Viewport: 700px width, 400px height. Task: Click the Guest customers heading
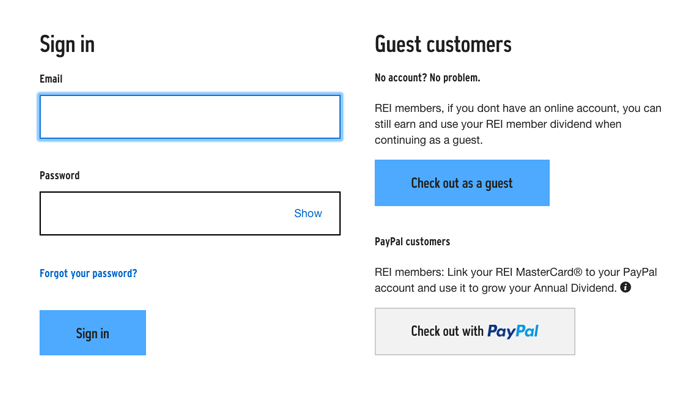tap(443, 44)
